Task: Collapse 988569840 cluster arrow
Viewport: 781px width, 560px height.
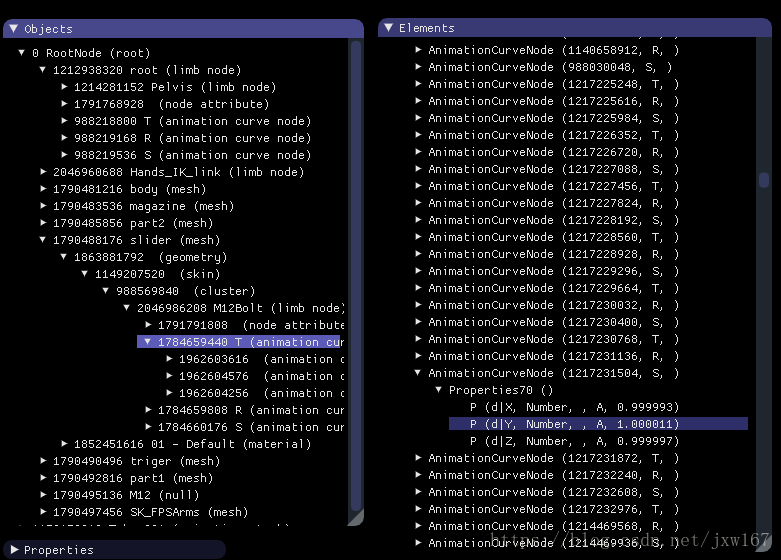Action: pyautogui.click(x=106, y=290)
